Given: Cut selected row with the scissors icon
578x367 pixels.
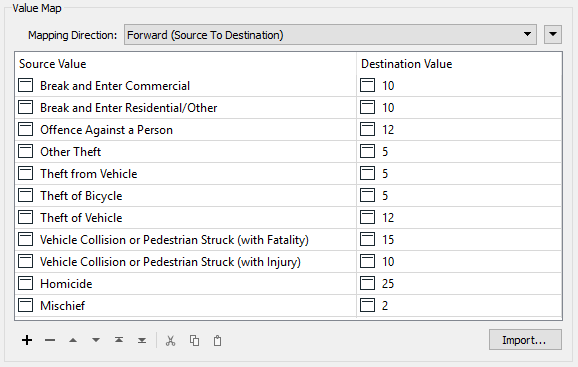Looking at the screenshot, I should point(170,340).
